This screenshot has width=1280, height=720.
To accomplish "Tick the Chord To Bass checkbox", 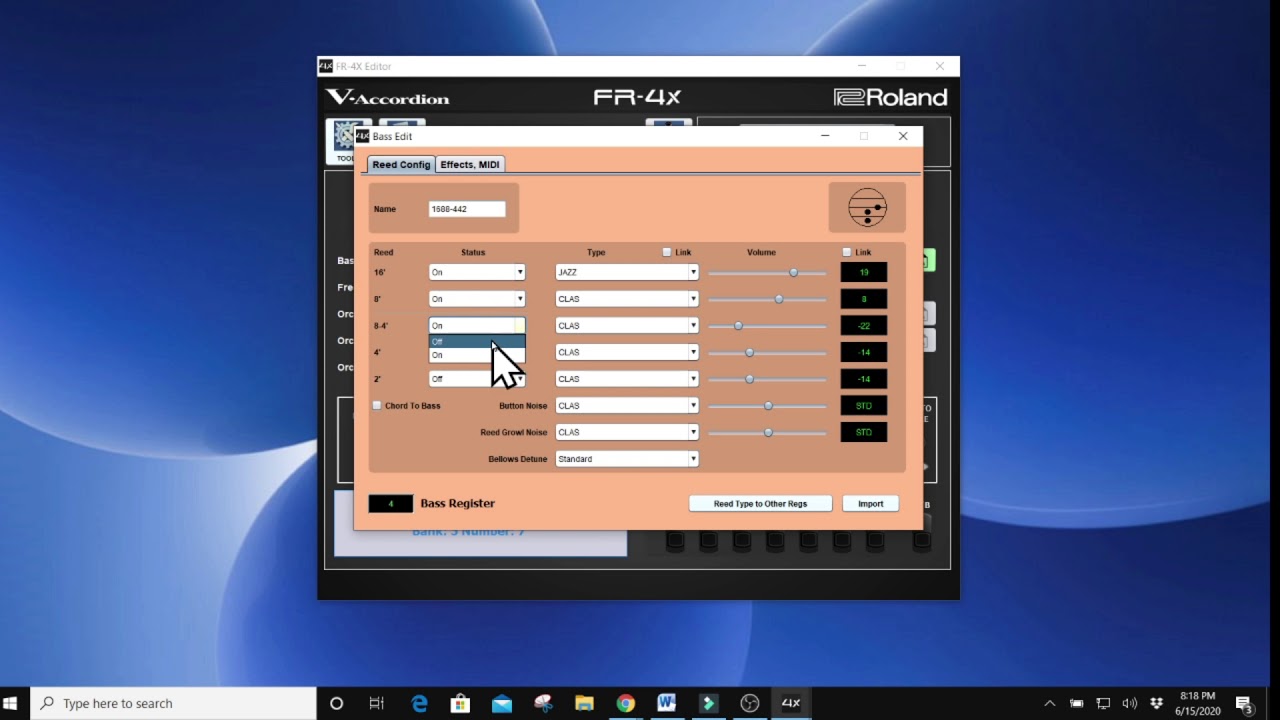I will pyautogui.click(x=377, y=405).
